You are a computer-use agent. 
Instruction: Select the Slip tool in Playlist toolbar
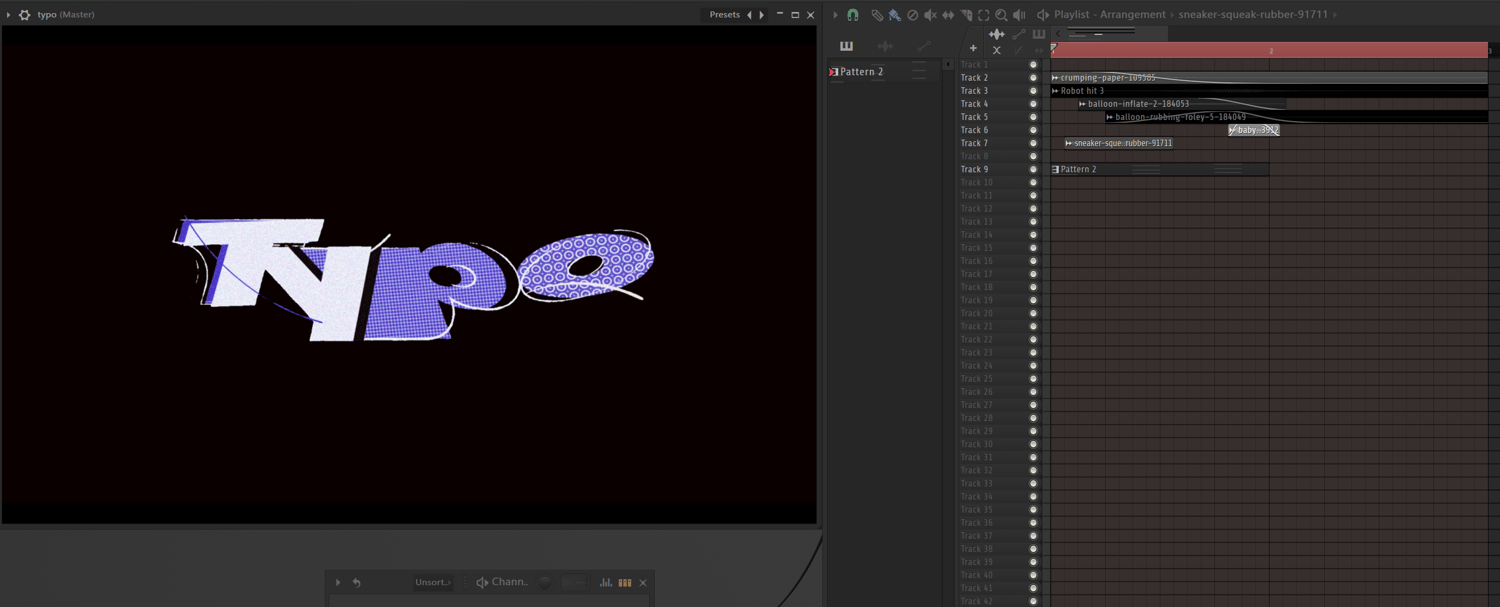point(948,15)
